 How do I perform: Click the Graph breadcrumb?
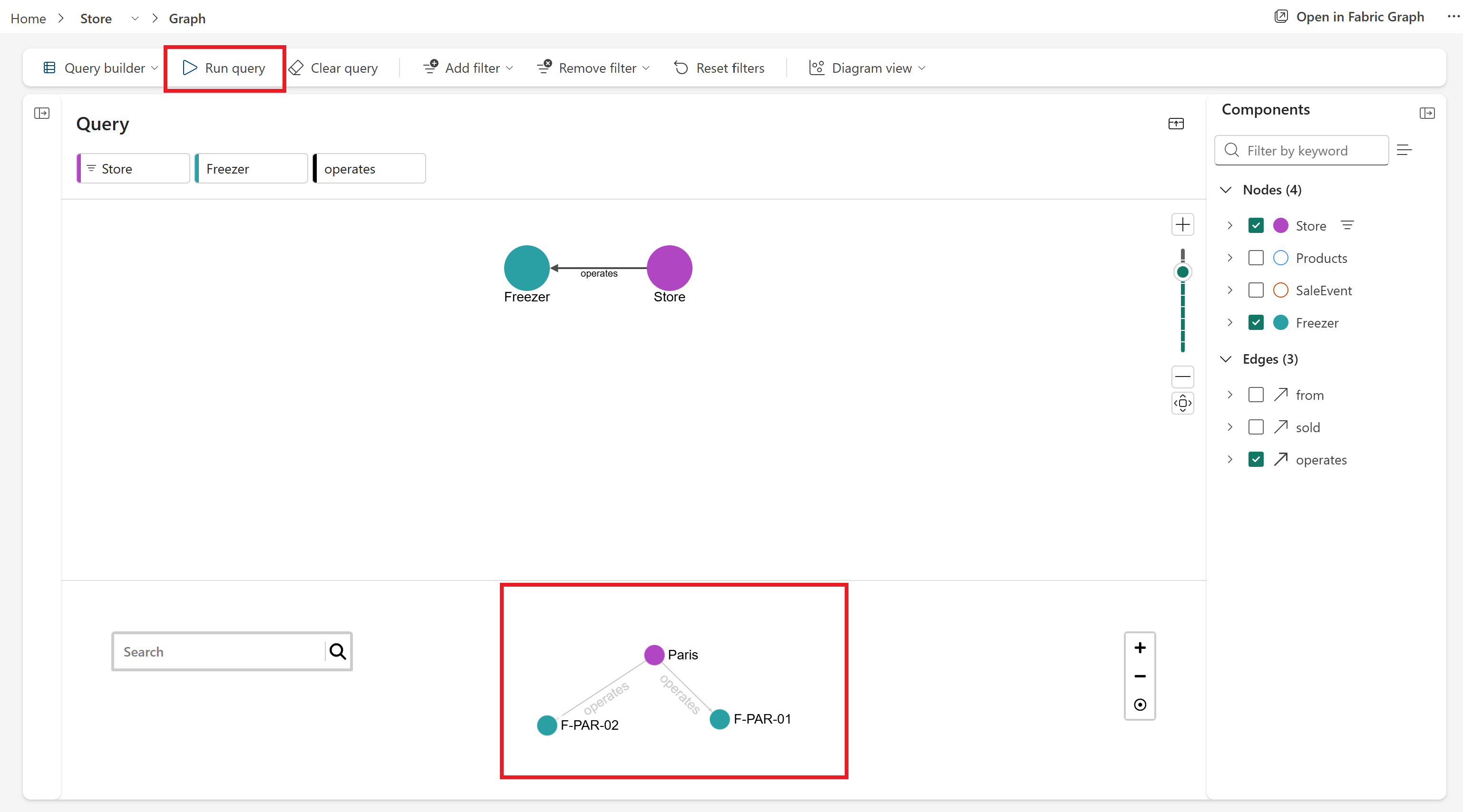click(187, 19)
